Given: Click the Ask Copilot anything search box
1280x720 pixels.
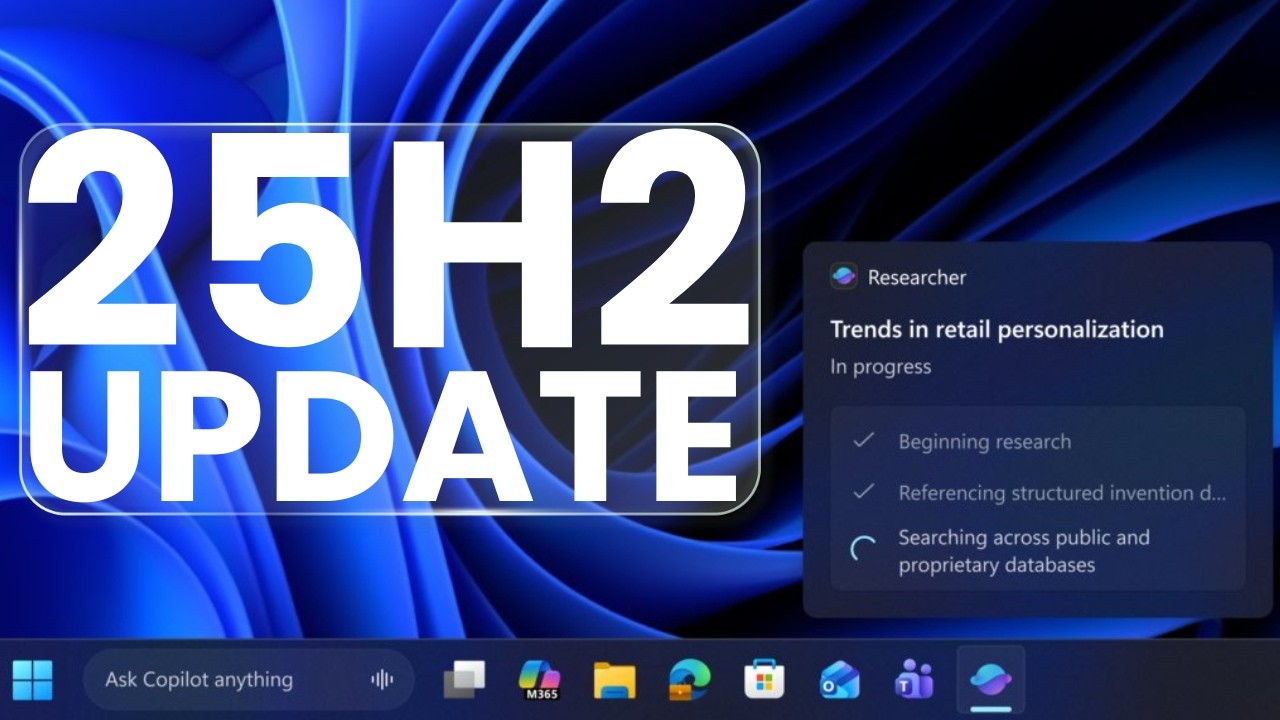Looking at the screenshot, I should pyautogui.click(x=248, y=680).
